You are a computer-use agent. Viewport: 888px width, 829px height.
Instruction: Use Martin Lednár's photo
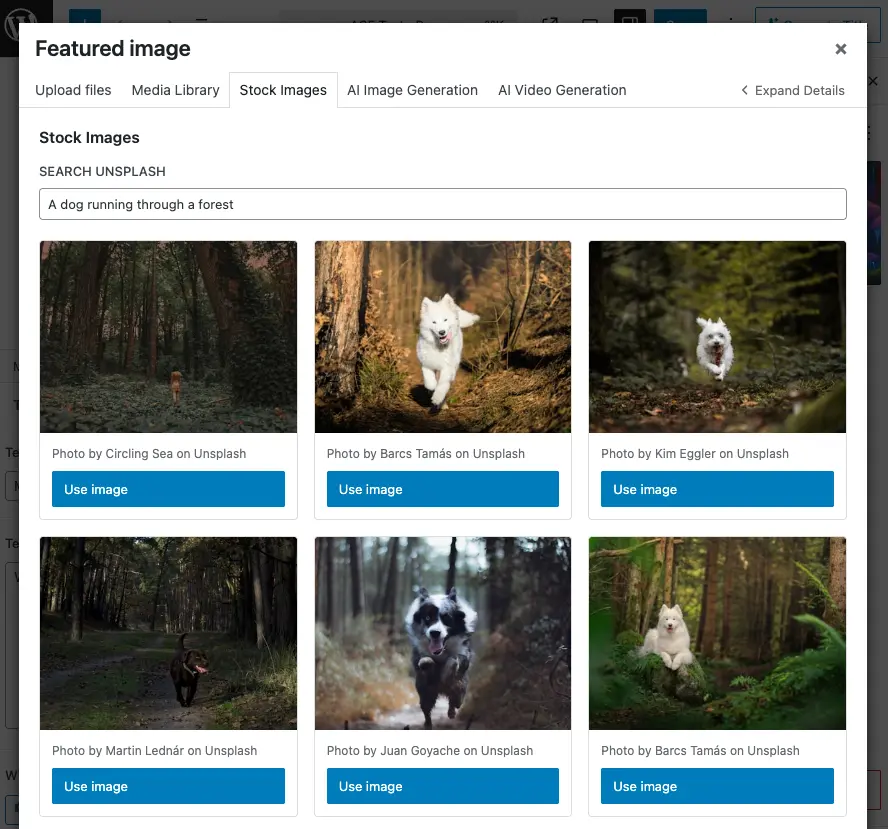click(x=168, y=786)
